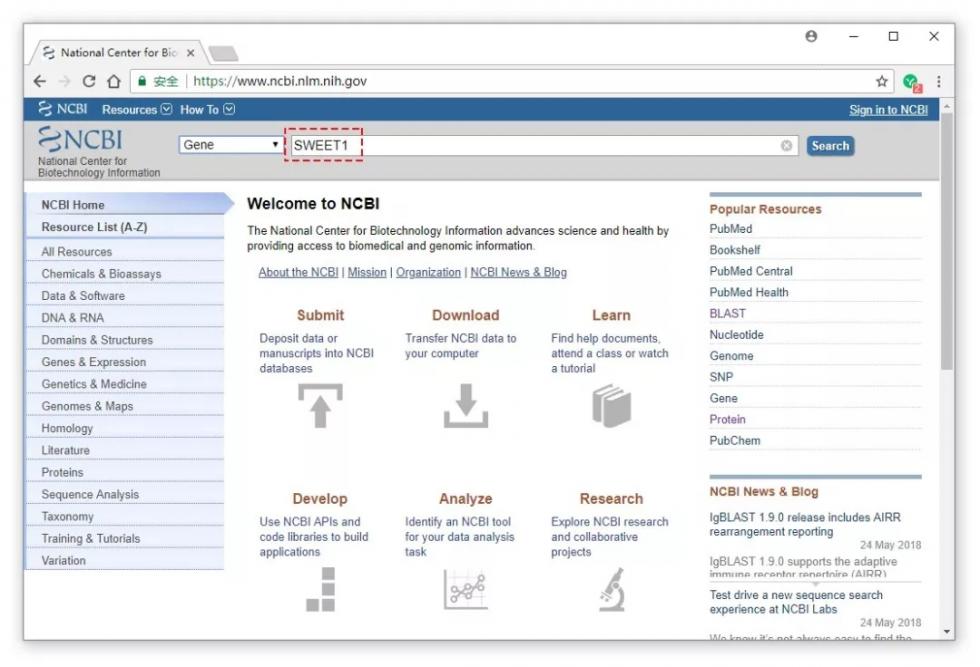Follow the About the NCBI link
Screen dimensions: 980x667
(x=298, y=272)
